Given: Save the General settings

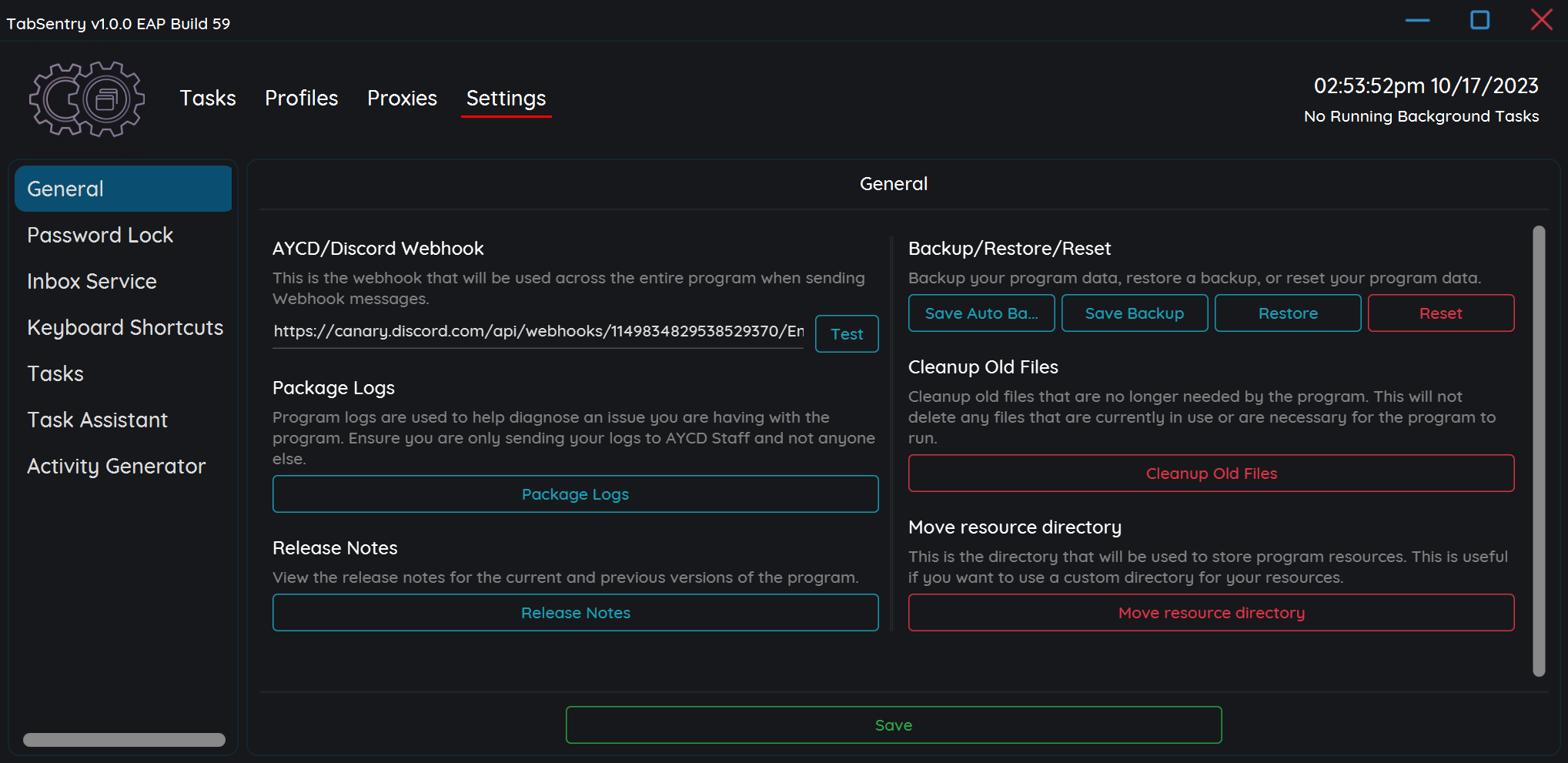Looking at the screenshot, I should (x=893, y=725).
